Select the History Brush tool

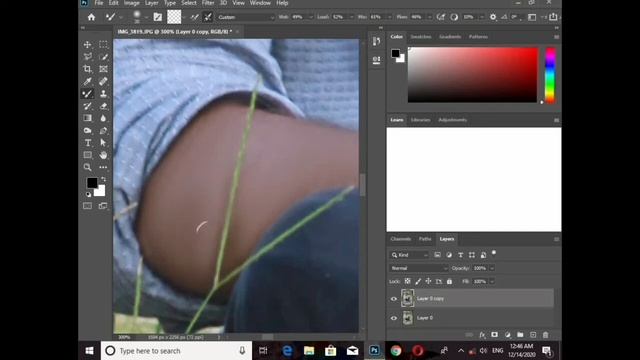(x=87, y=106)
